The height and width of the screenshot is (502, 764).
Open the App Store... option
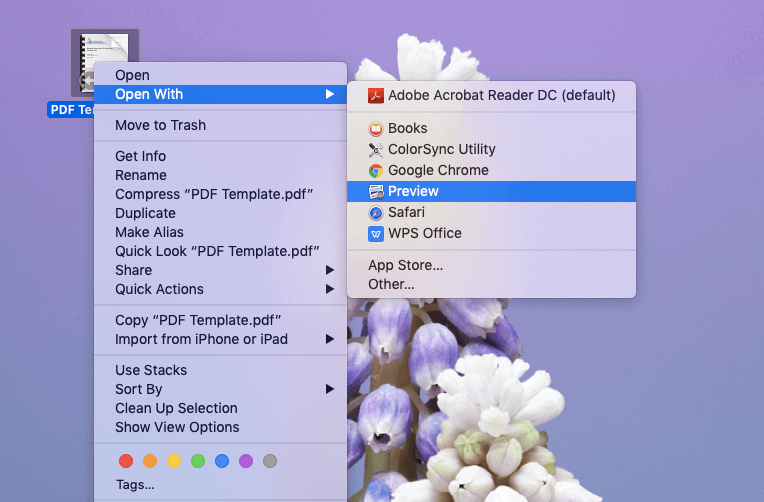tap(405, 265)
